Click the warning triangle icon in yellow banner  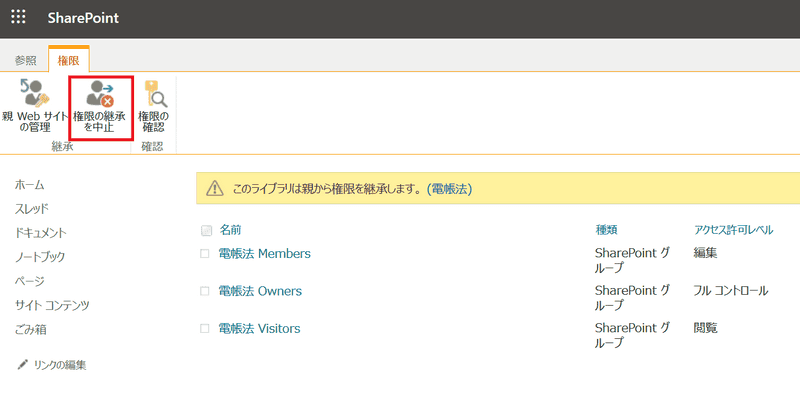(x=215, y=189)
